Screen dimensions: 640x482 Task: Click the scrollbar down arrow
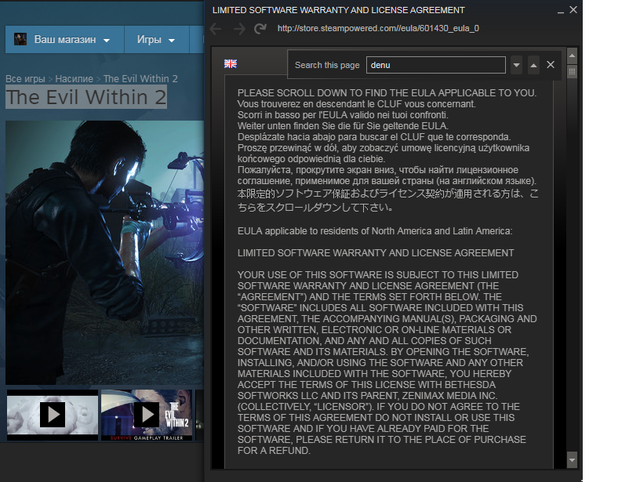coord(572,460)
